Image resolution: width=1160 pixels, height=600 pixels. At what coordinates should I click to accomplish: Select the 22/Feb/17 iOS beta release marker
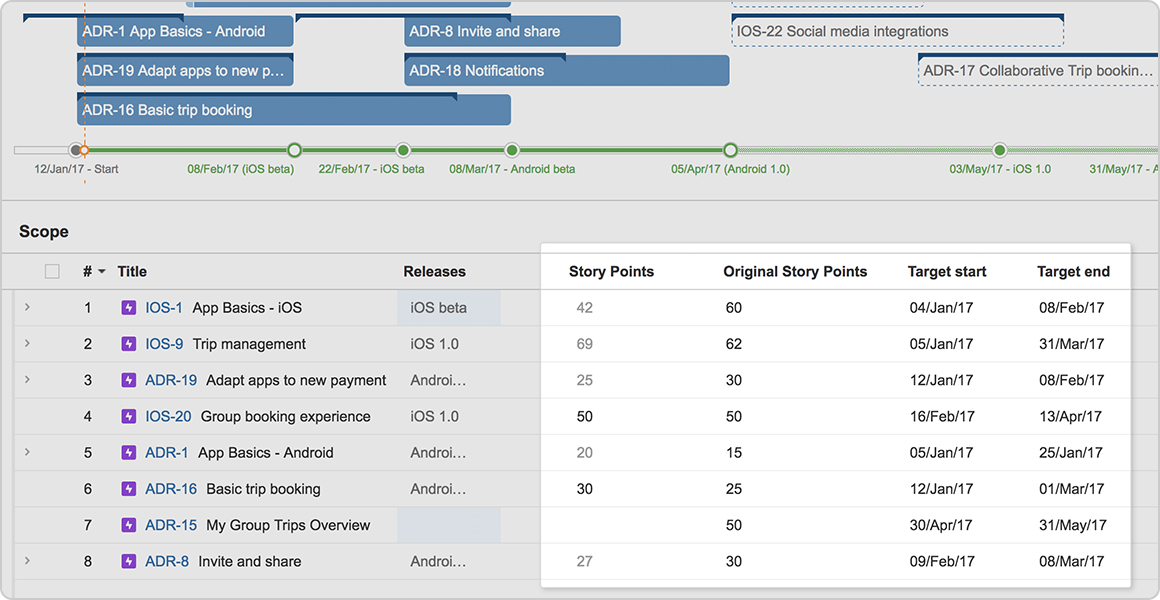[x=403, y=151]
